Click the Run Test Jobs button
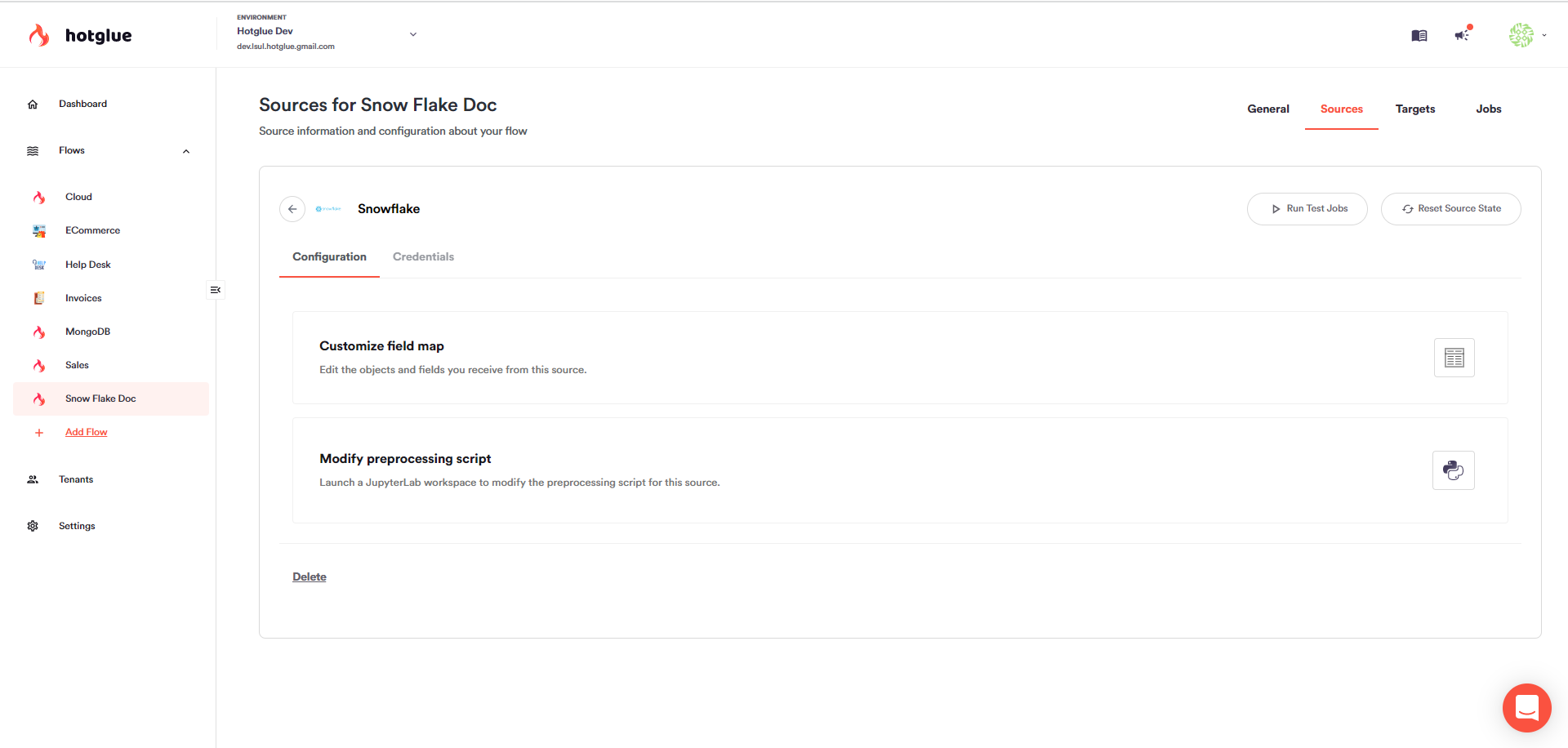The width and height of the screenshot is (1568, 748). (x=1307, y=209)
